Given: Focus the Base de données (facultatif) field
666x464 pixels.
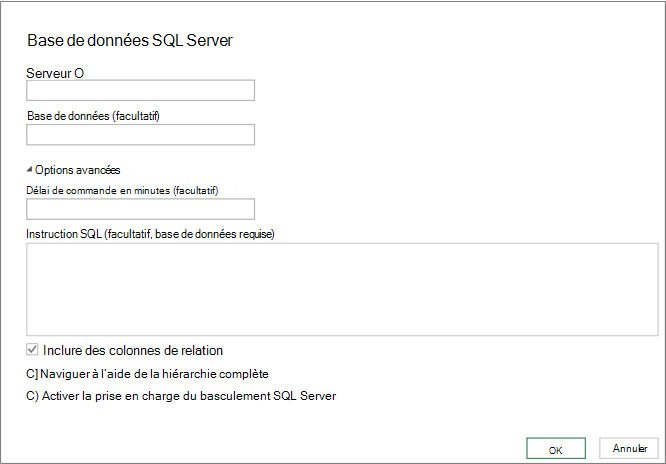Looking at the screenshot, I should pyautogui.click(x=141, y=135).
